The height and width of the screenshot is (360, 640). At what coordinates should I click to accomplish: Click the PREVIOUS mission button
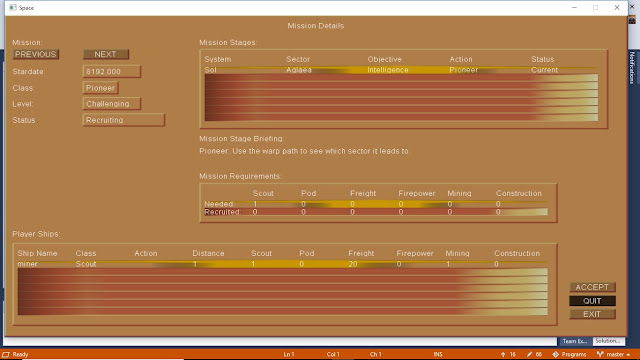click(36, 54)
